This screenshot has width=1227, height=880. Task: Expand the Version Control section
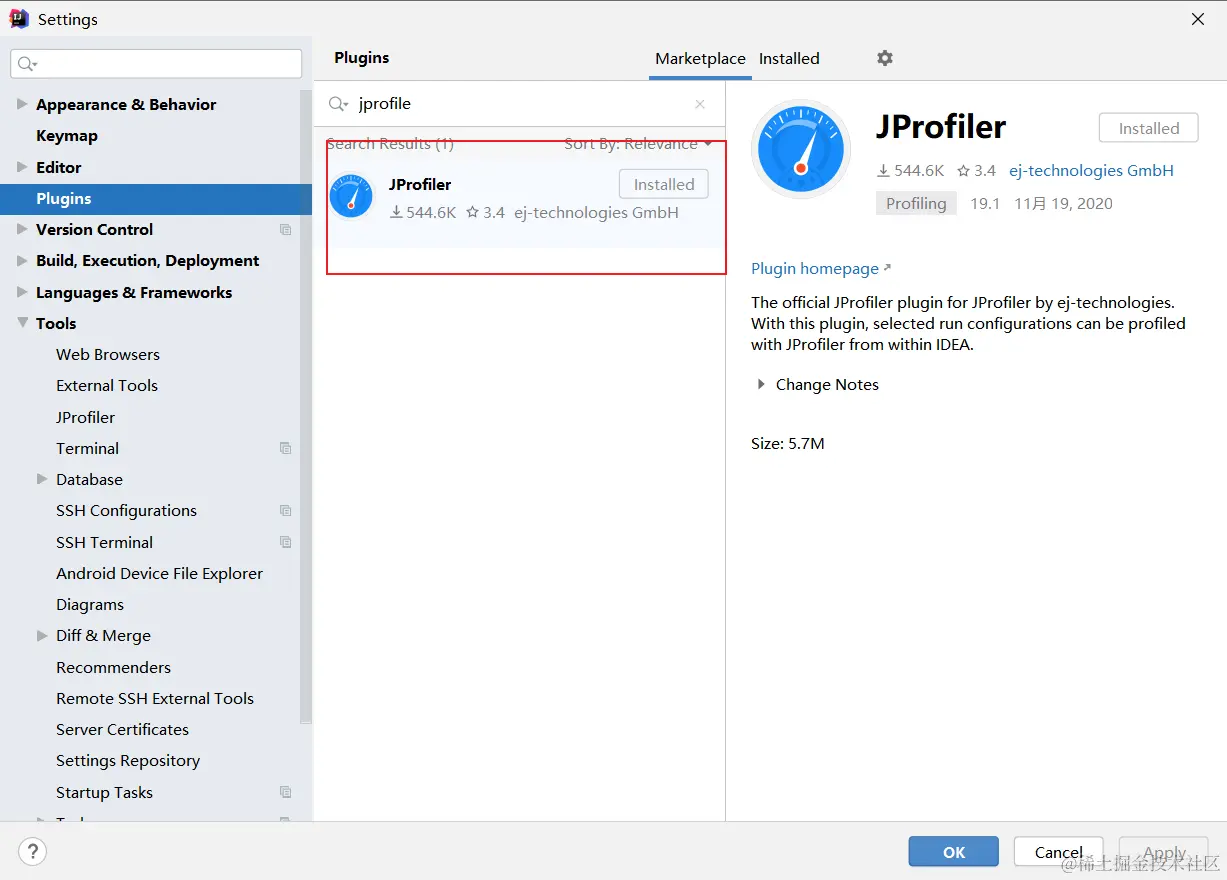[22, 229]
